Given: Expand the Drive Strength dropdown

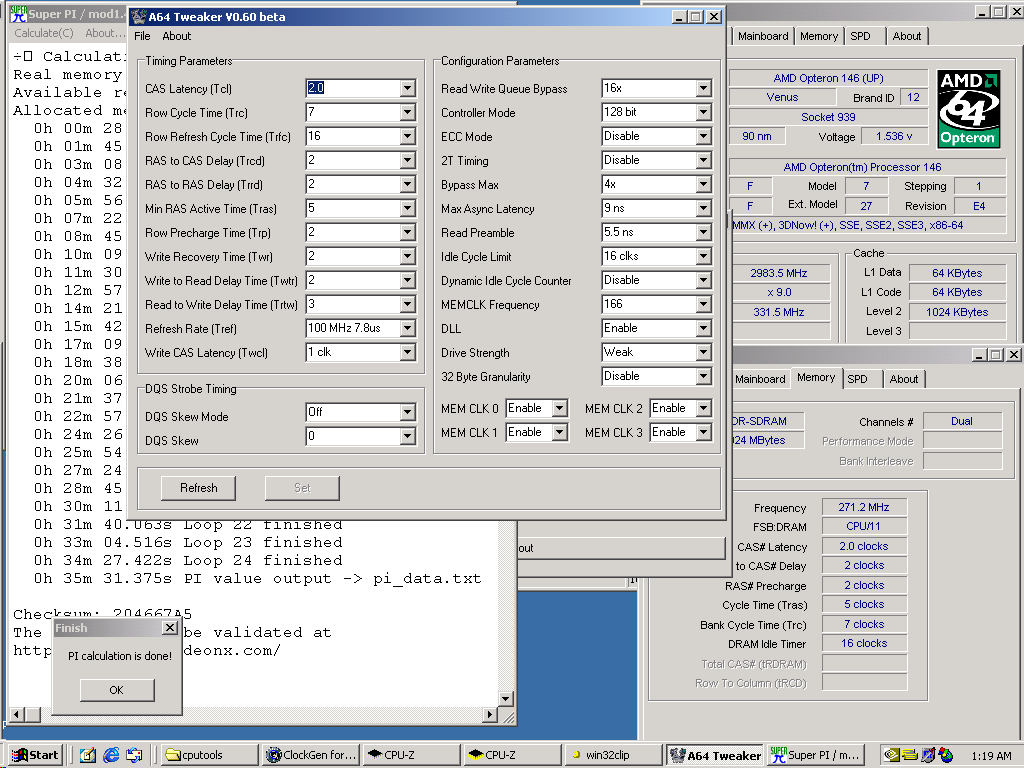Looking at the screenshot, I should [x=703, y=353].
